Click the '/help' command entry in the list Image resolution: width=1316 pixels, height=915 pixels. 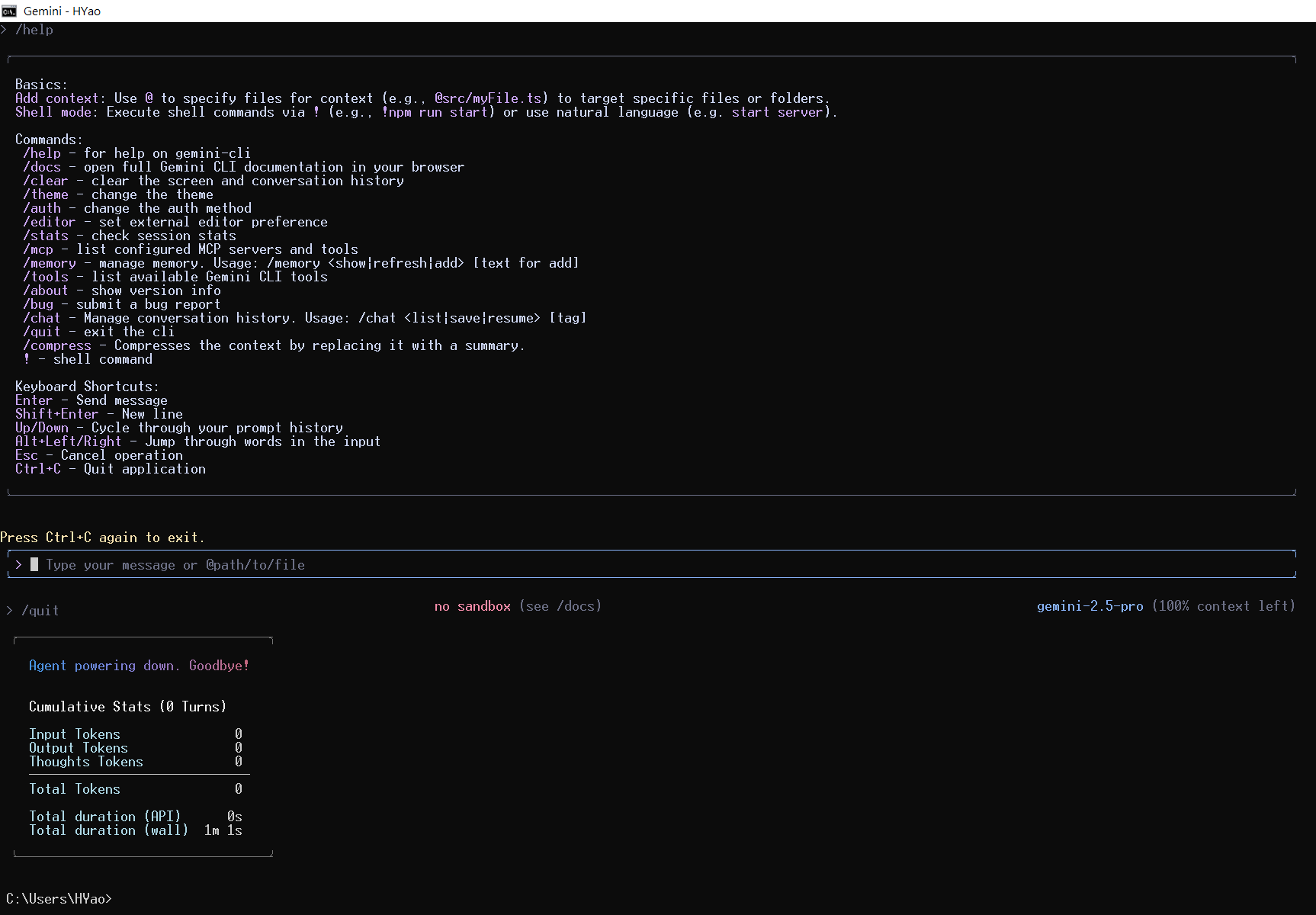pyautogui.click(x=137, y=153)
